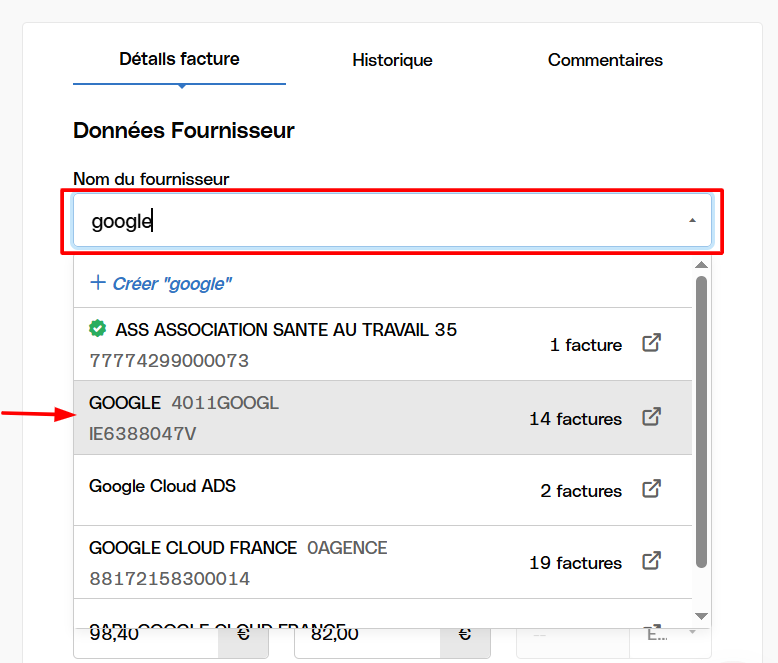Click the dropdown list scrollbar thumb
Viewport: 778px width, 663px height.
701,422
